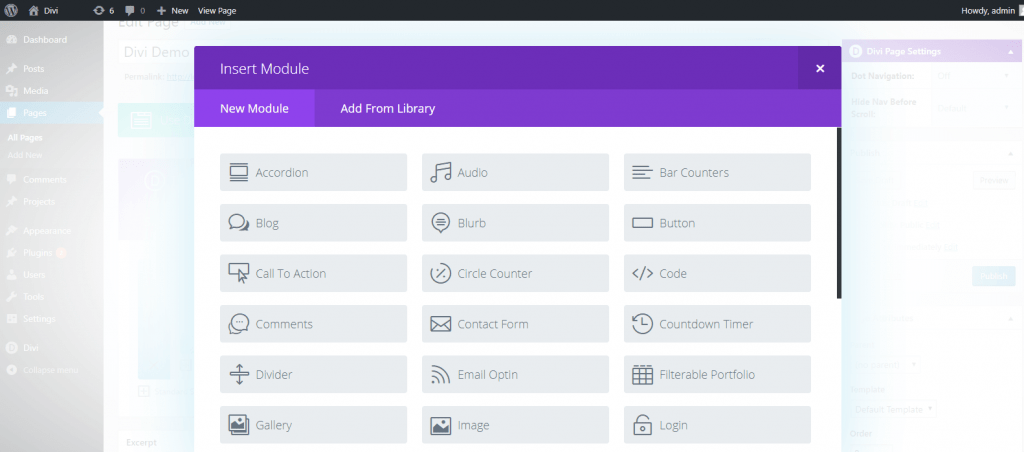
Task: Insert the Contact Form module
Action: click(x=515, y=324)
